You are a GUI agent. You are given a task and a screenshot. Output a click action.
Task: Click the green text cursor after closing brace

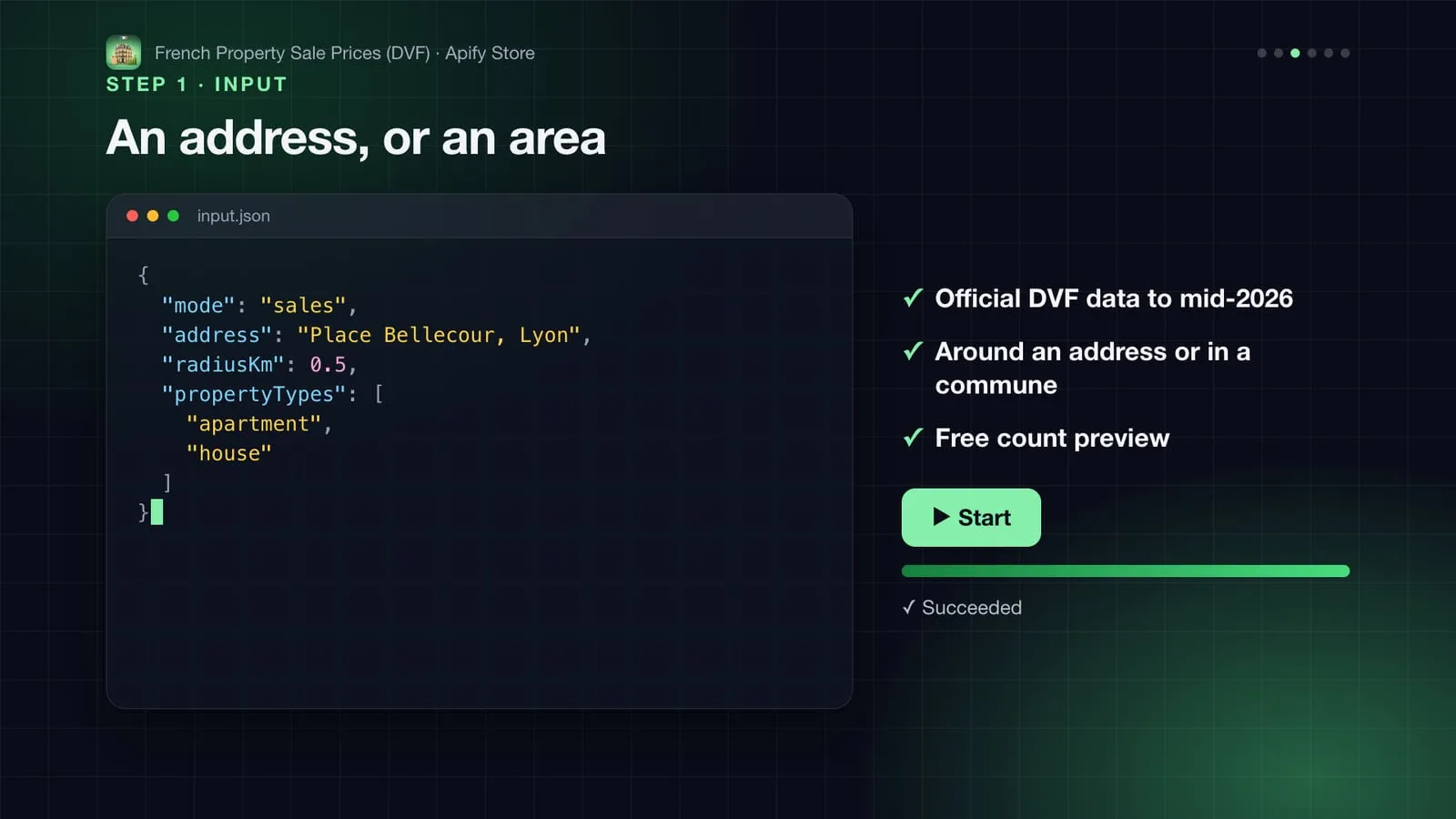pyautogui.click(x=157, y=512)
